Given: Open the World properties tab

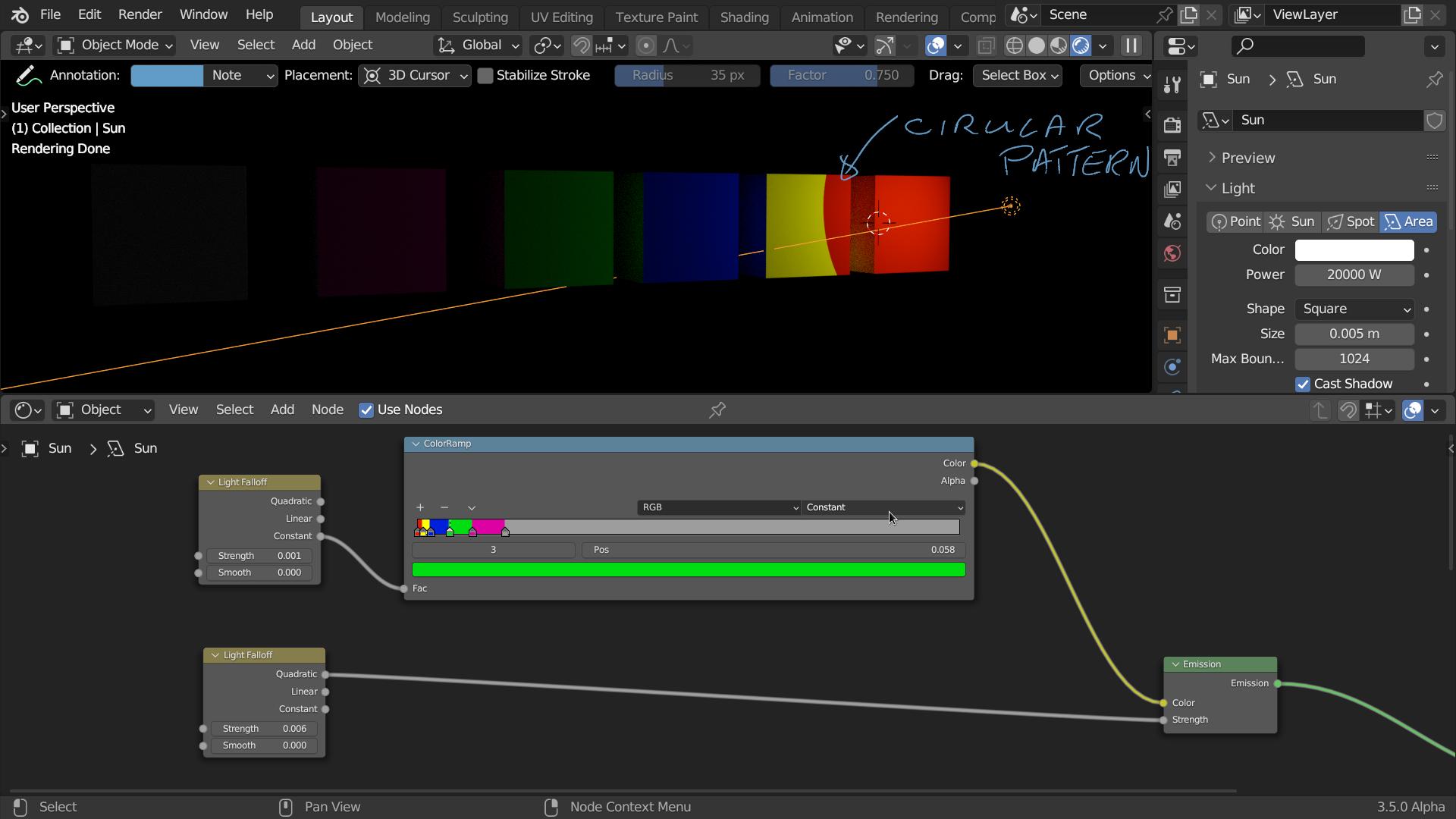Looking at the screenshot, I should [1172, 254].
